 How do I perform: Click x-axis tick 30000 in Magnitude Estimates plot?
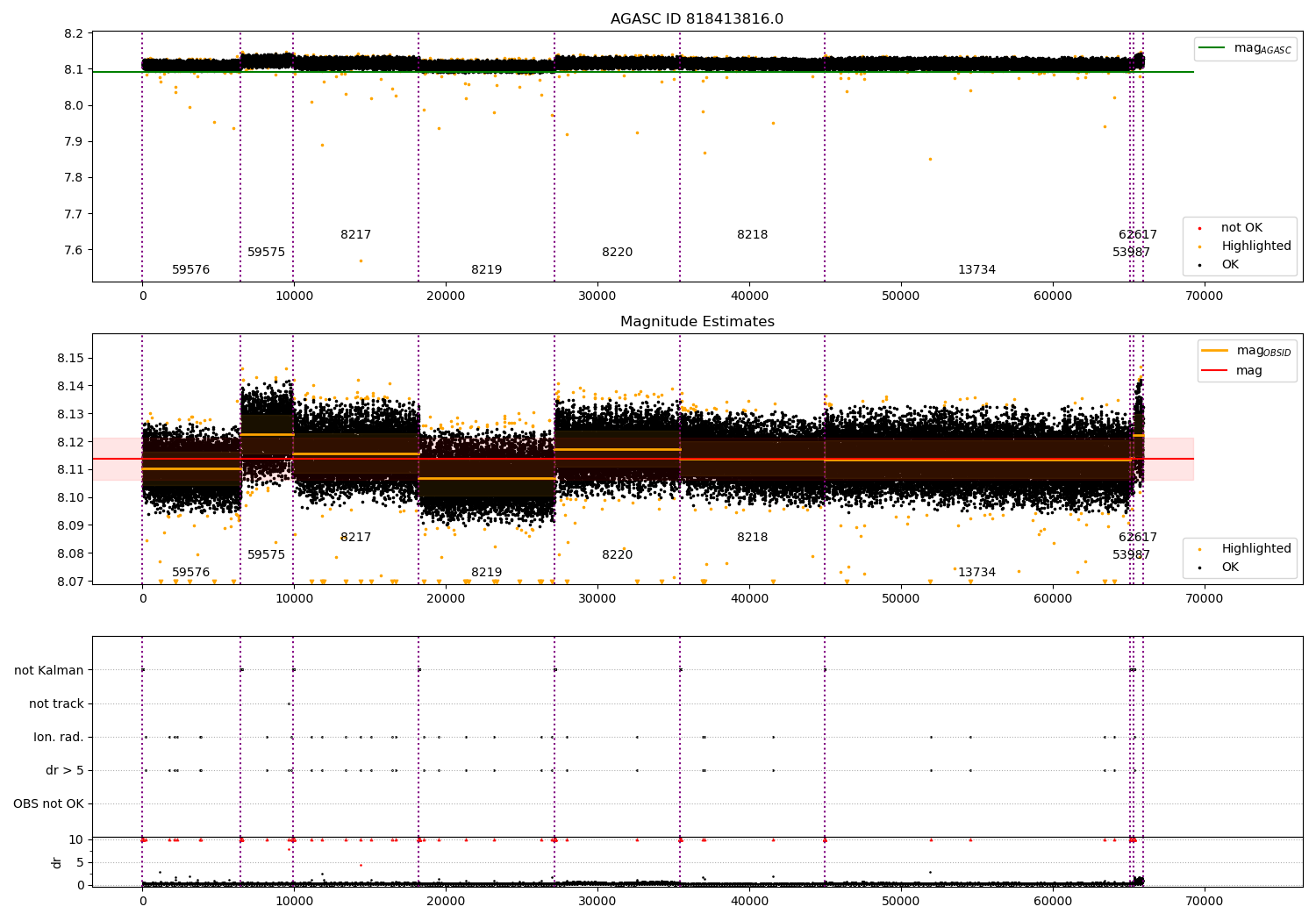pos(597,599)
